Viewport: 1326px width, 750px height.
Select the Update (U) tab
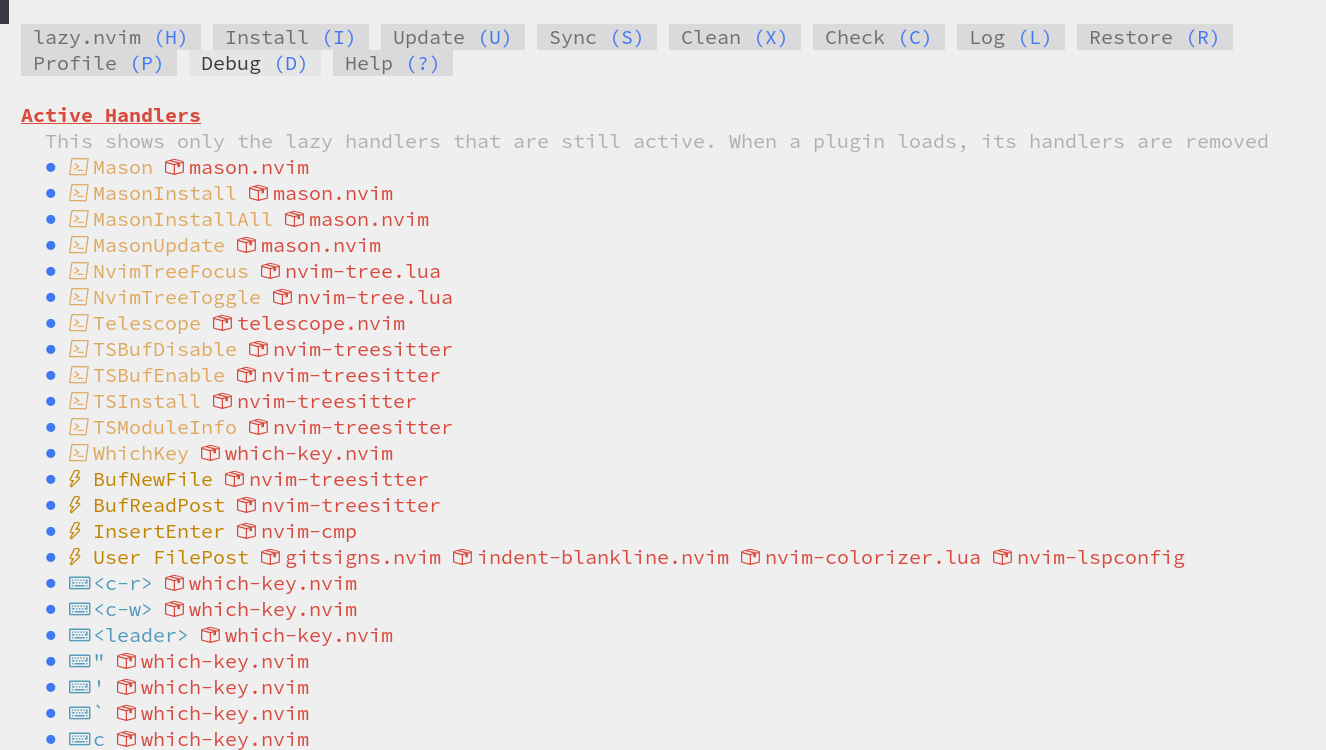pos(452,37)
